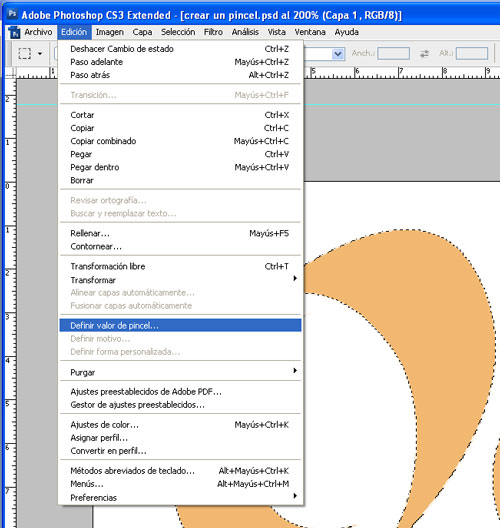The width and height of the screenshot is (500, 528).
Task: Select the rectangular marquee tool preset icon
Action: pyautogui.click(x=25, y=53)
